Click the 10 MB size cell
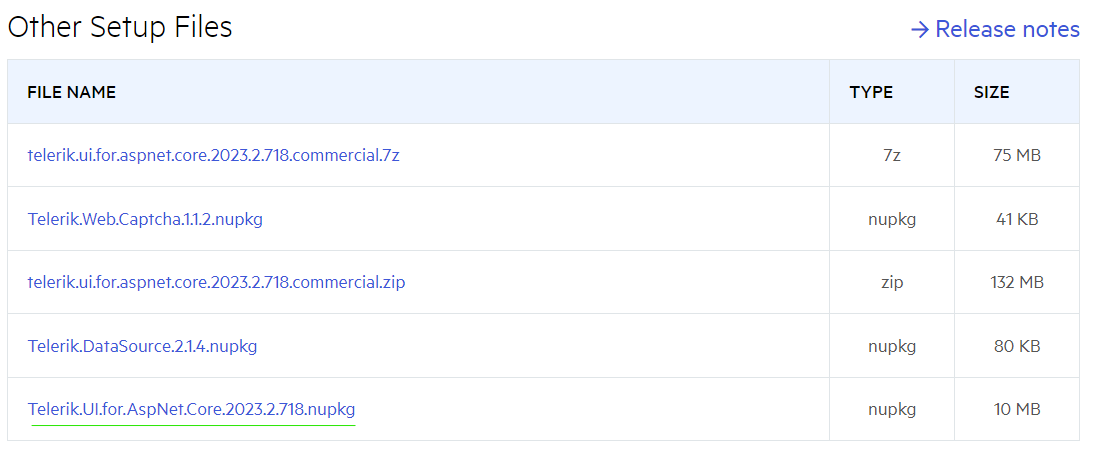 click(1017, 409)
